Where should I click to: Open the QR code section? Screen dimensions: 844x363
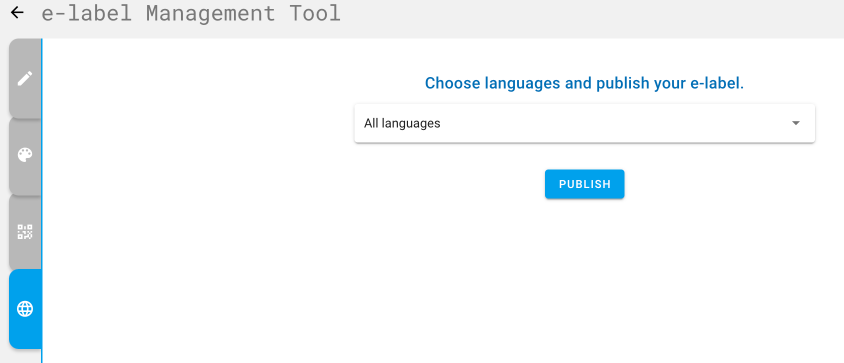coord(25,232)
